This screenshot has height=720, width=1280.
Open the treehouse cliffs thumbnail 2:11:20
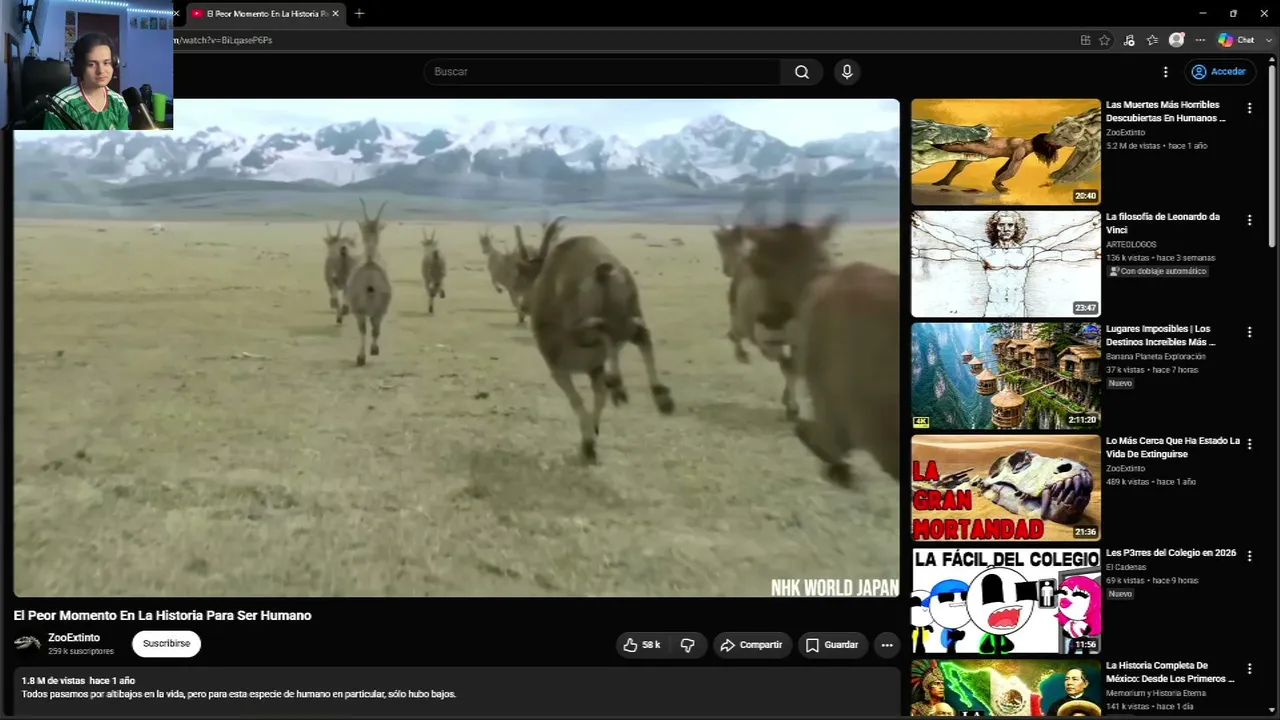pos(1005,376)
